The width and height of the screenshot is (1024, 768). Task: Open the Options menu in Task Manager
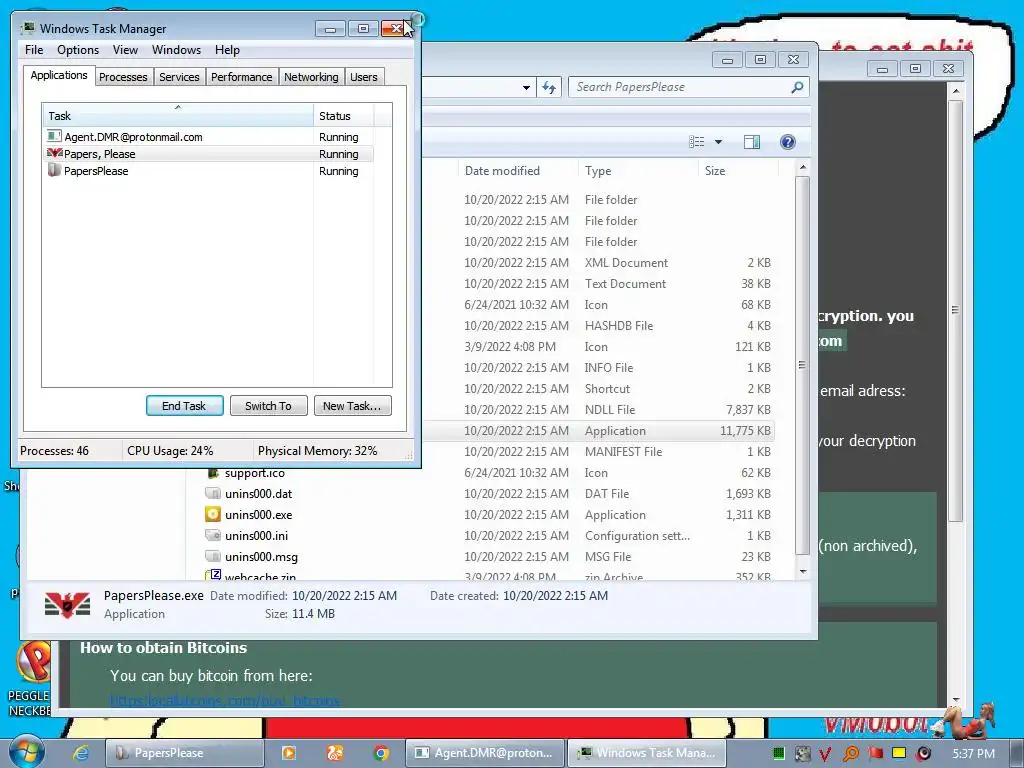click(x=78, y=50)
